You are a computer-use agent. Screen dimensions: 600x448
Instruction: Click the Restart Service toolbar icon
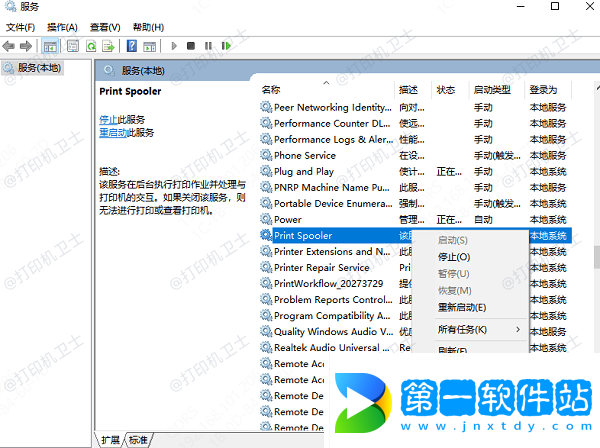(x=226, y=46)
